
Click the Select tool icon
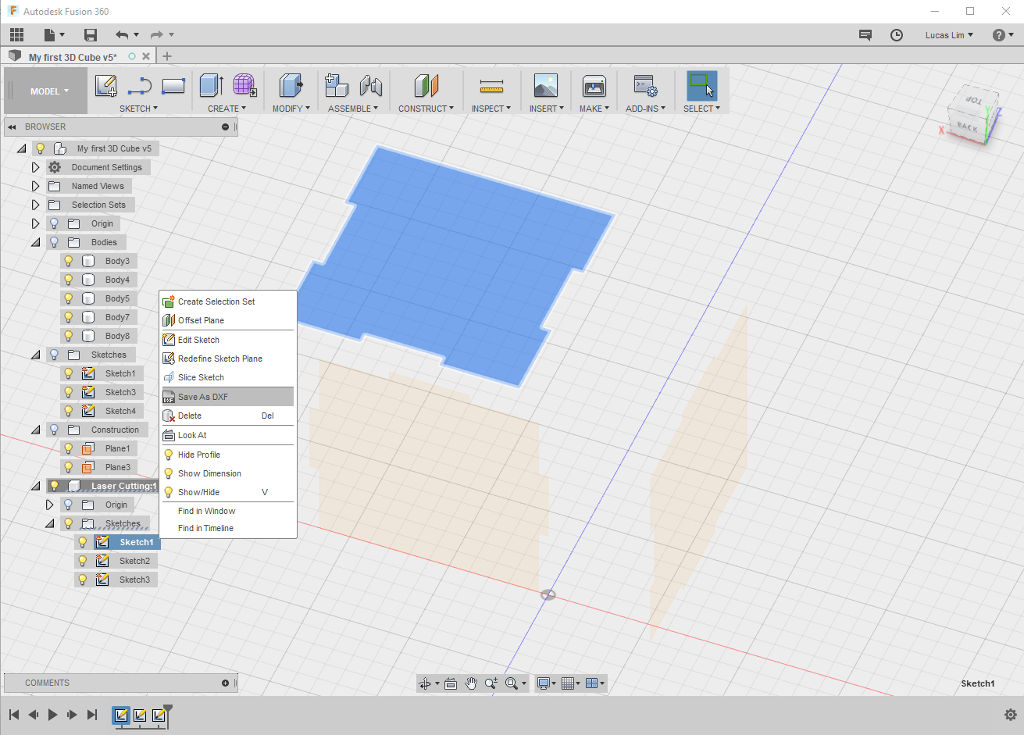(x=701, y=86)
